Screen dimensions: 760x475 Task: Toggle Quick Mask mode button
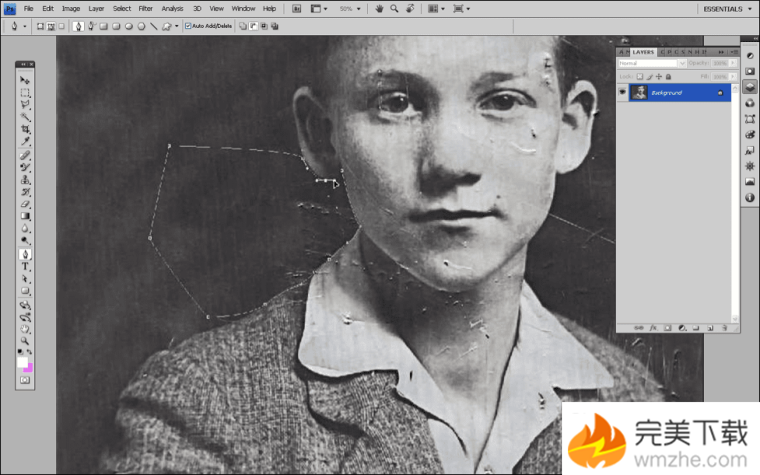click(25, 380)
